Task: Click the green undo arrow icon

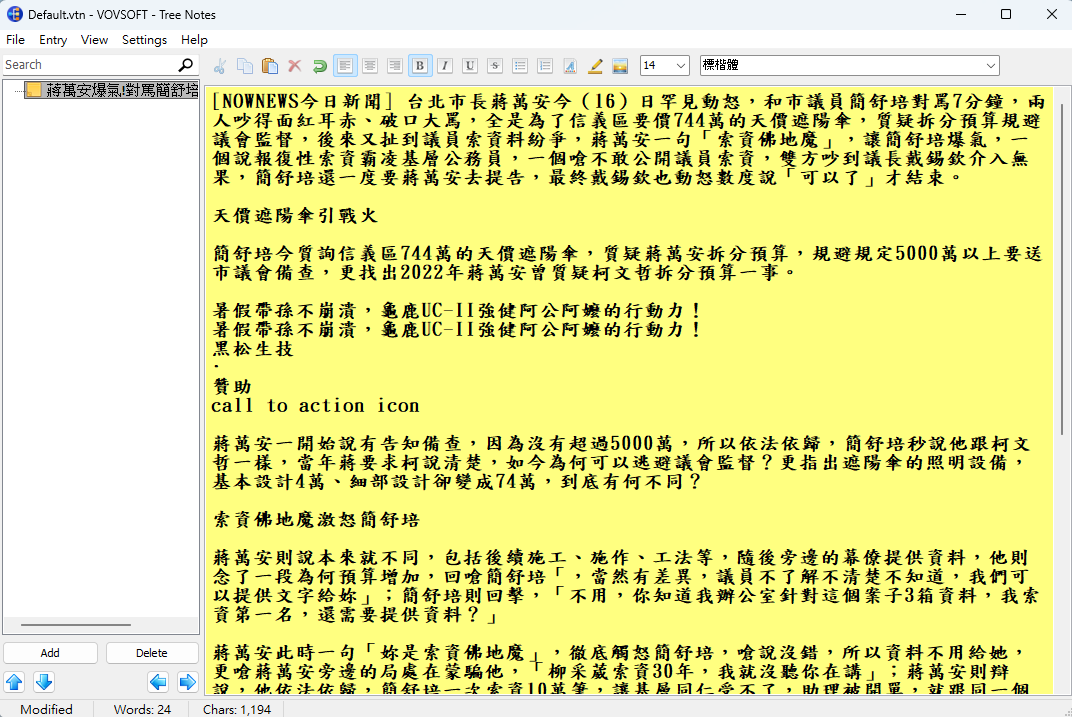Action: click(319, 66)
